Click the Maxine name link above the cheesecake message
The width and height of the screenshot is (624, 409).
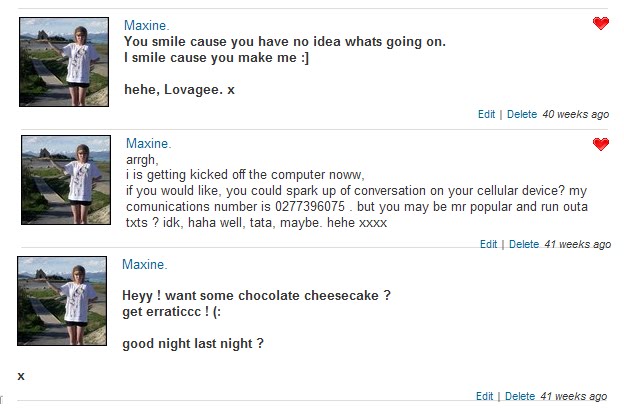click(x=144, y=264)
